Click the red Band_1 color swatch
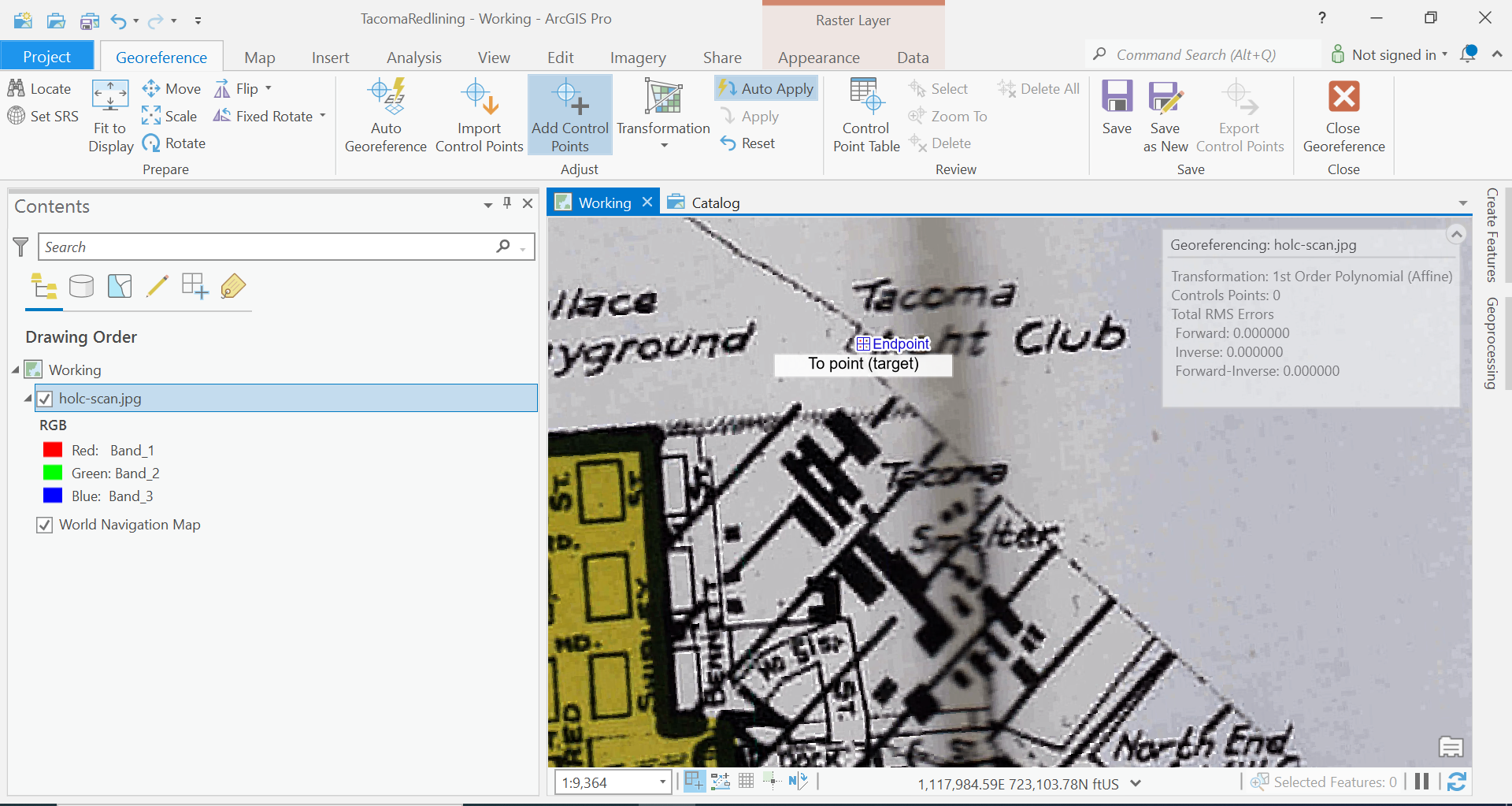The image size is (1512, 806). point(53,450)
